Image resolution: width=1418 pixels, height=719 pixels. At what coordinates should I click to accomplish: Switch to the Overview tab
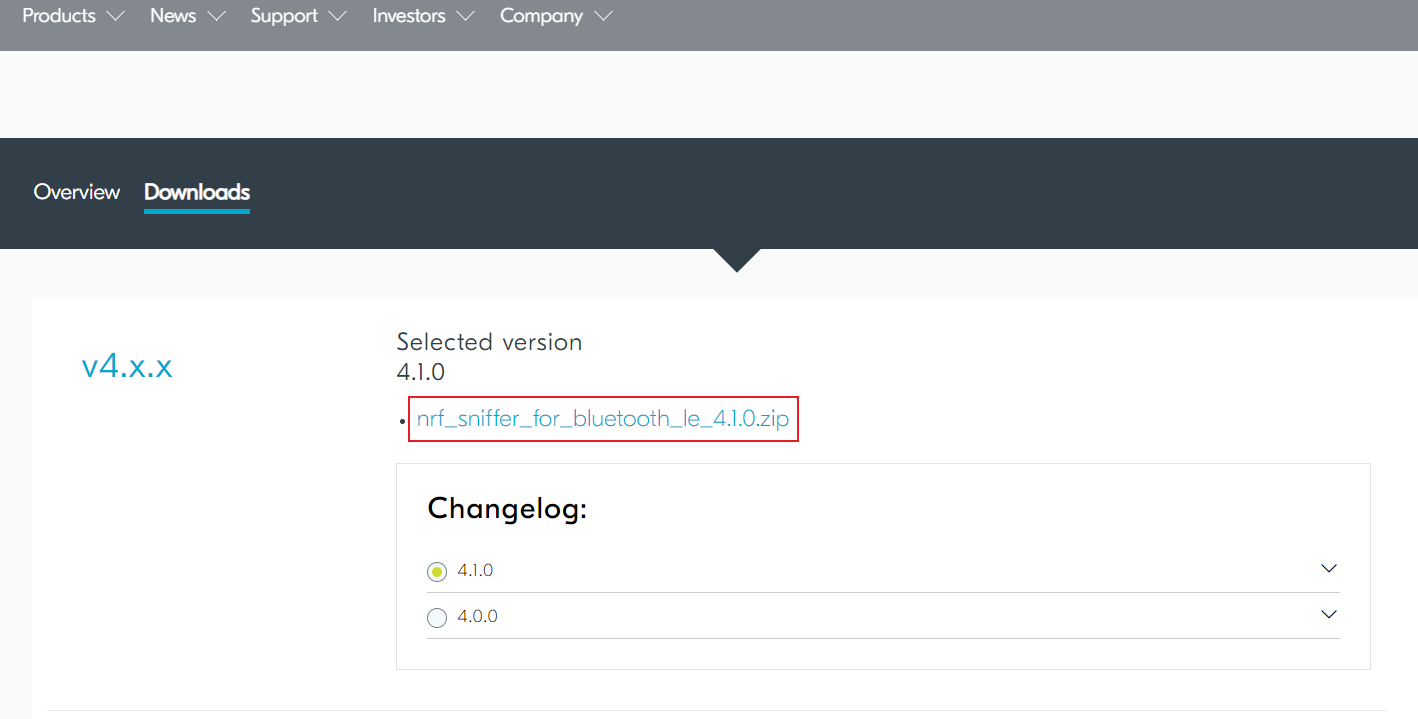coord(77,192)
